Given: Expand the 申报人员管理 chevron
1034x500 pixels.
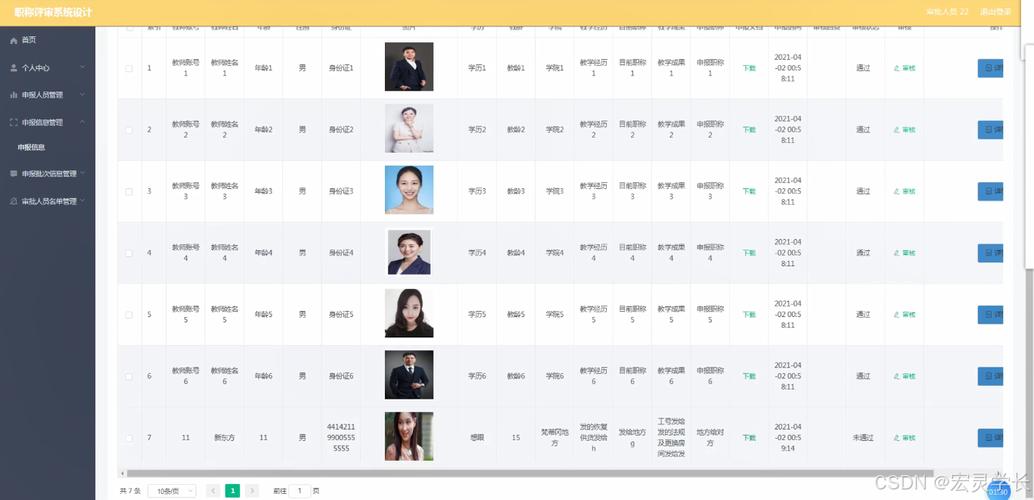Looking at the screenshot, I should [82, 95].
